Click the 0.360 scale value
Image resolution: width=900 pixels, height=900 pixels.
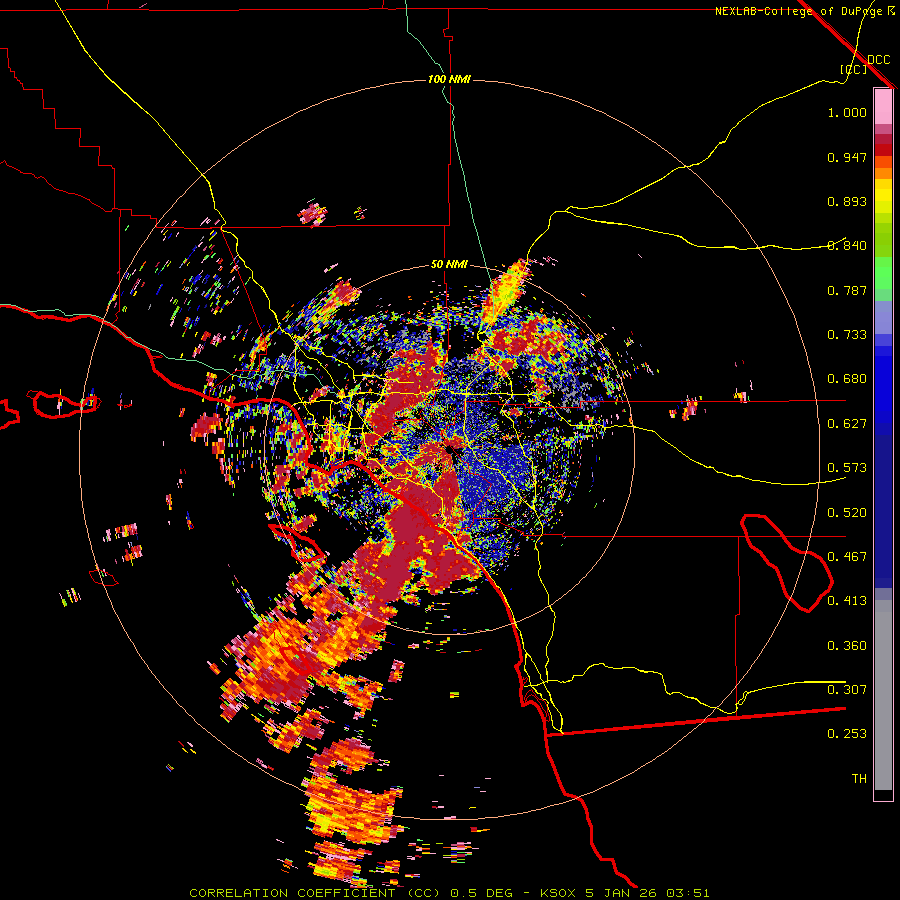tap(847, 646)
